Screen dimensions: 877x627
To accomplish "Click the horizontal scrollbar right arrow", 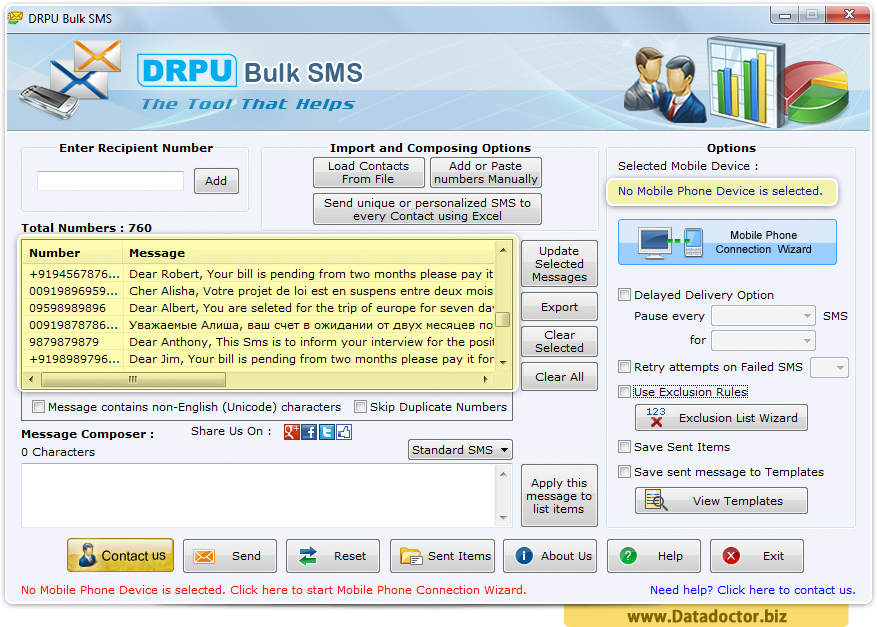I will (485, 379).
